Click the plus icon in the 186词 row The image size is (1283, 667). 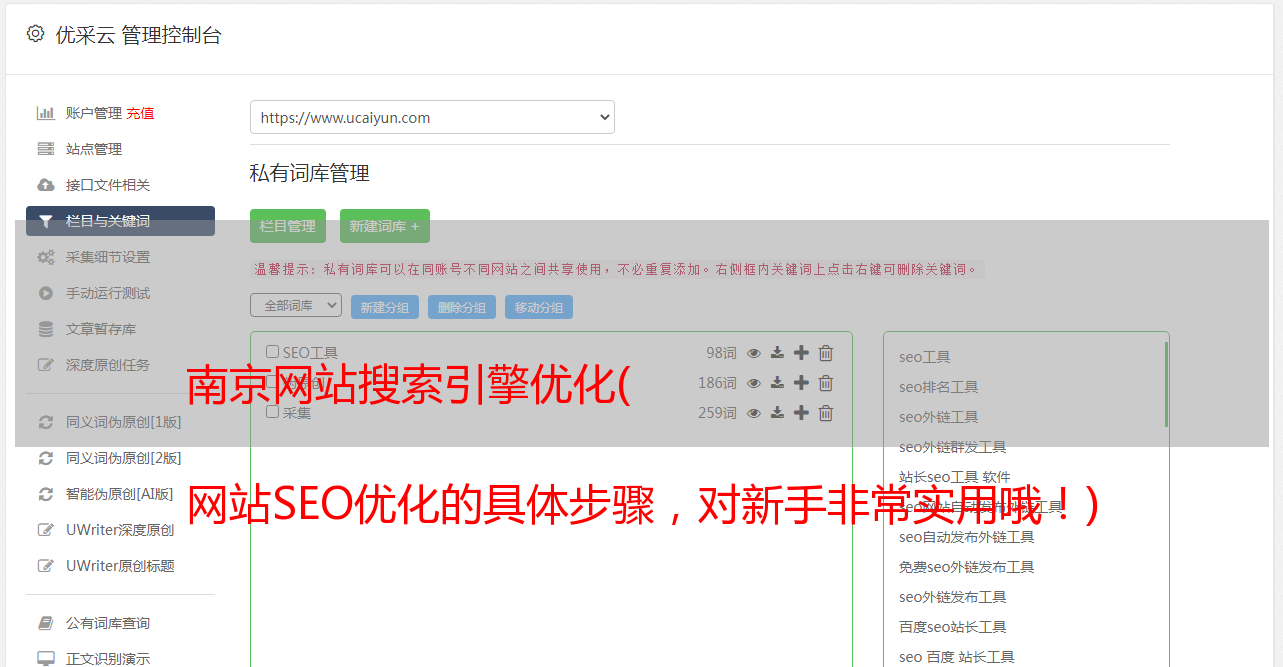pos(801,383)
